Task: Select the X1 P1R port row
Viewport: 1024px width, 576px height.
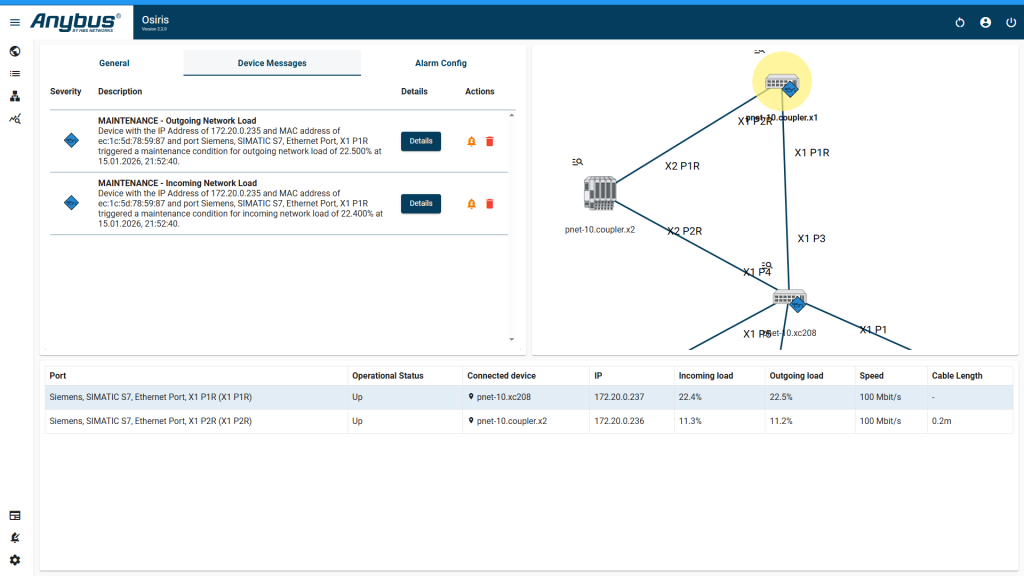Action: [529, 397]
